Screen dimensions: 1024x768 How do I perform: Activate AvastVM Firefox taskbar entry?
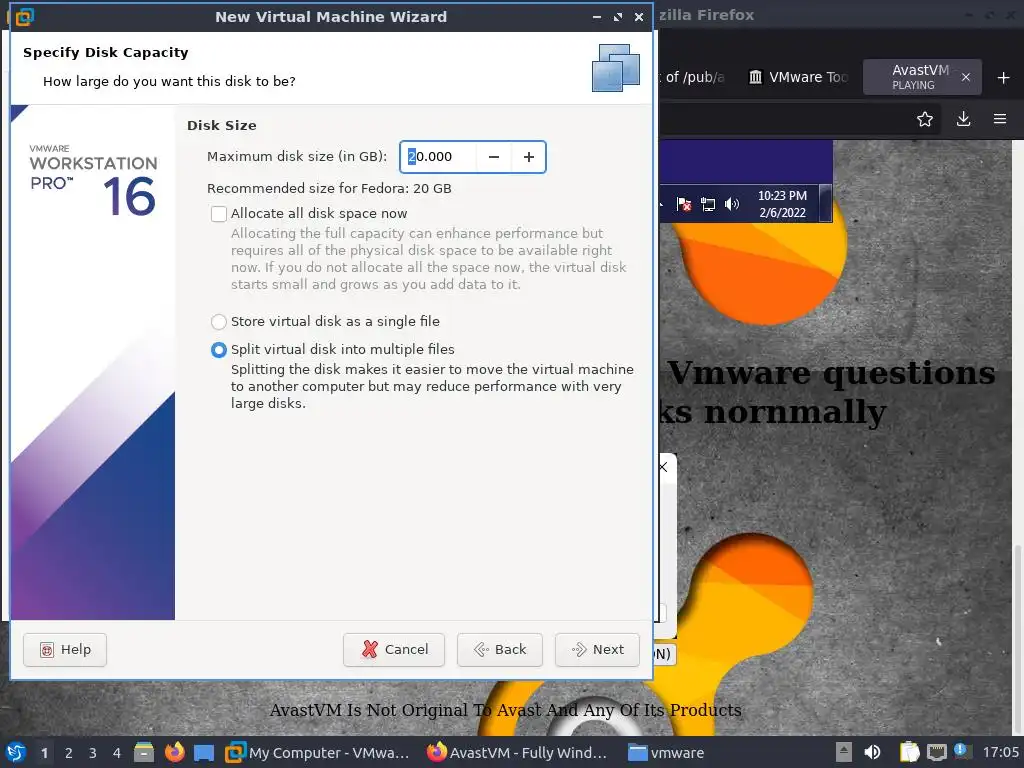pyautogui.click(x=517, y=753)
